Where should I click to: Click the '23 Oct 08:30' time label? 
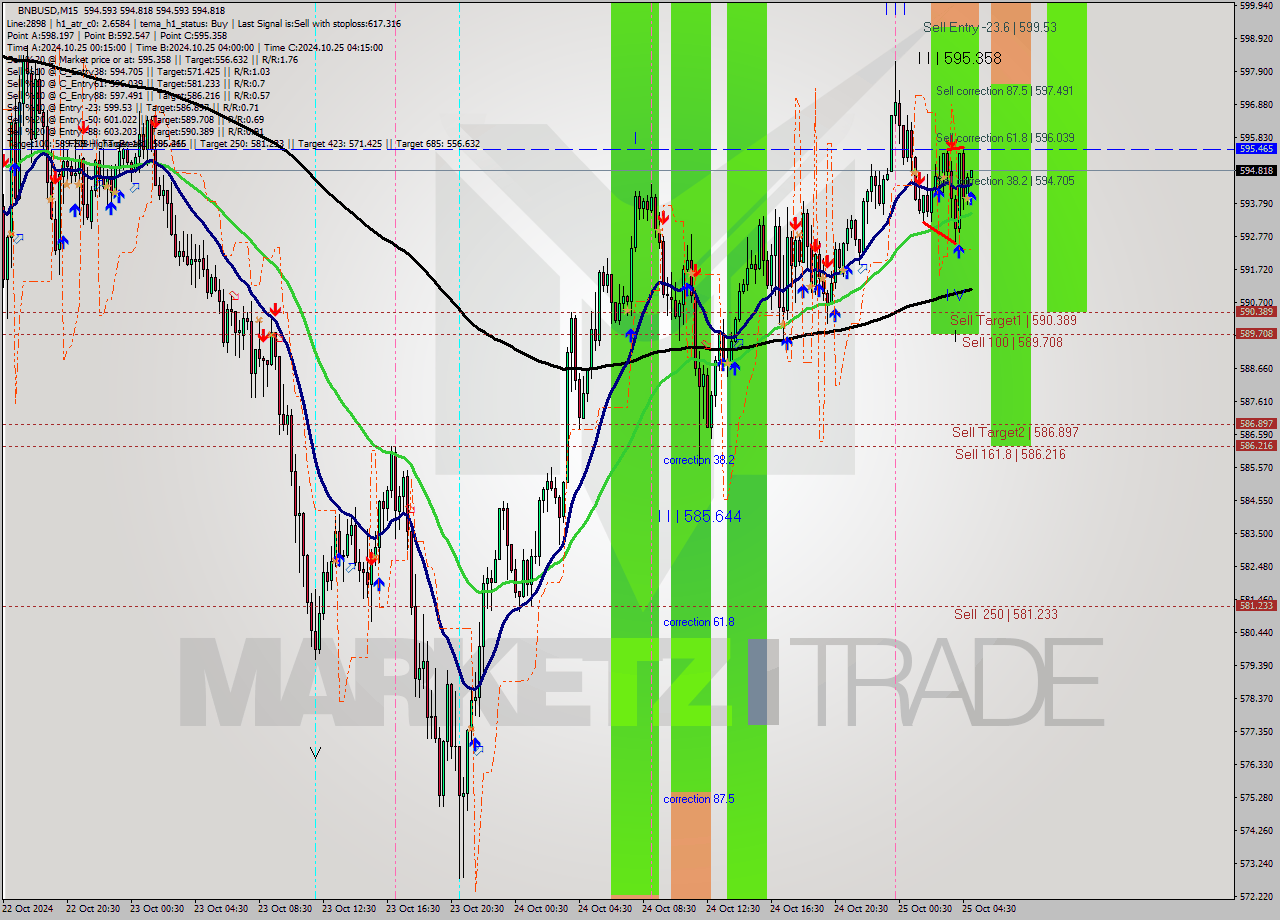pos(287,909)
